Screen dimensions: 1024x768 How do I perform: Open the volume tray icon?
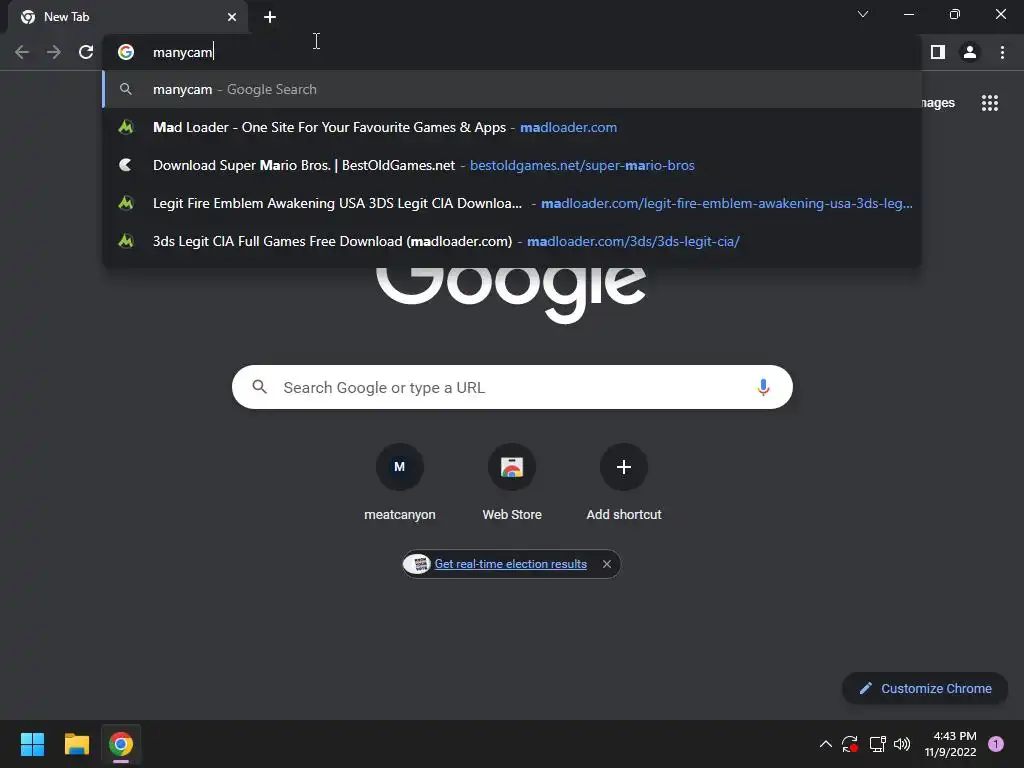pos(902,744)
